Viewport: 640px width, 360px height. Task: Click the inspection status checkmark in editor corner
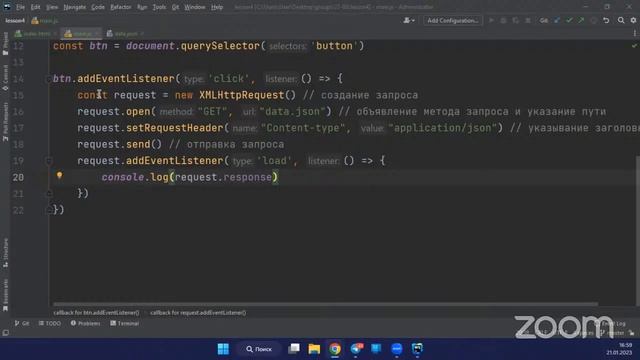[634, 46]
